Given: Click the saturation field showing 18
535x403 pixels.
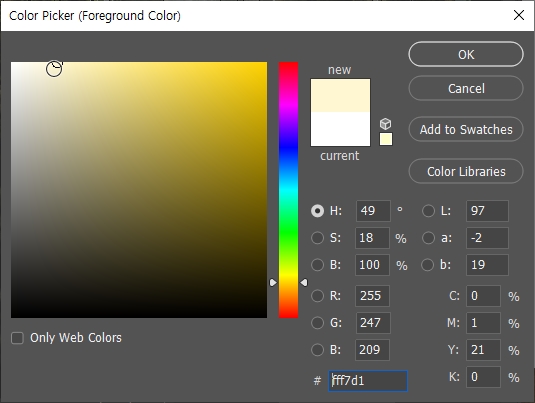Looking at the screenshot, I should pos(372,238).
